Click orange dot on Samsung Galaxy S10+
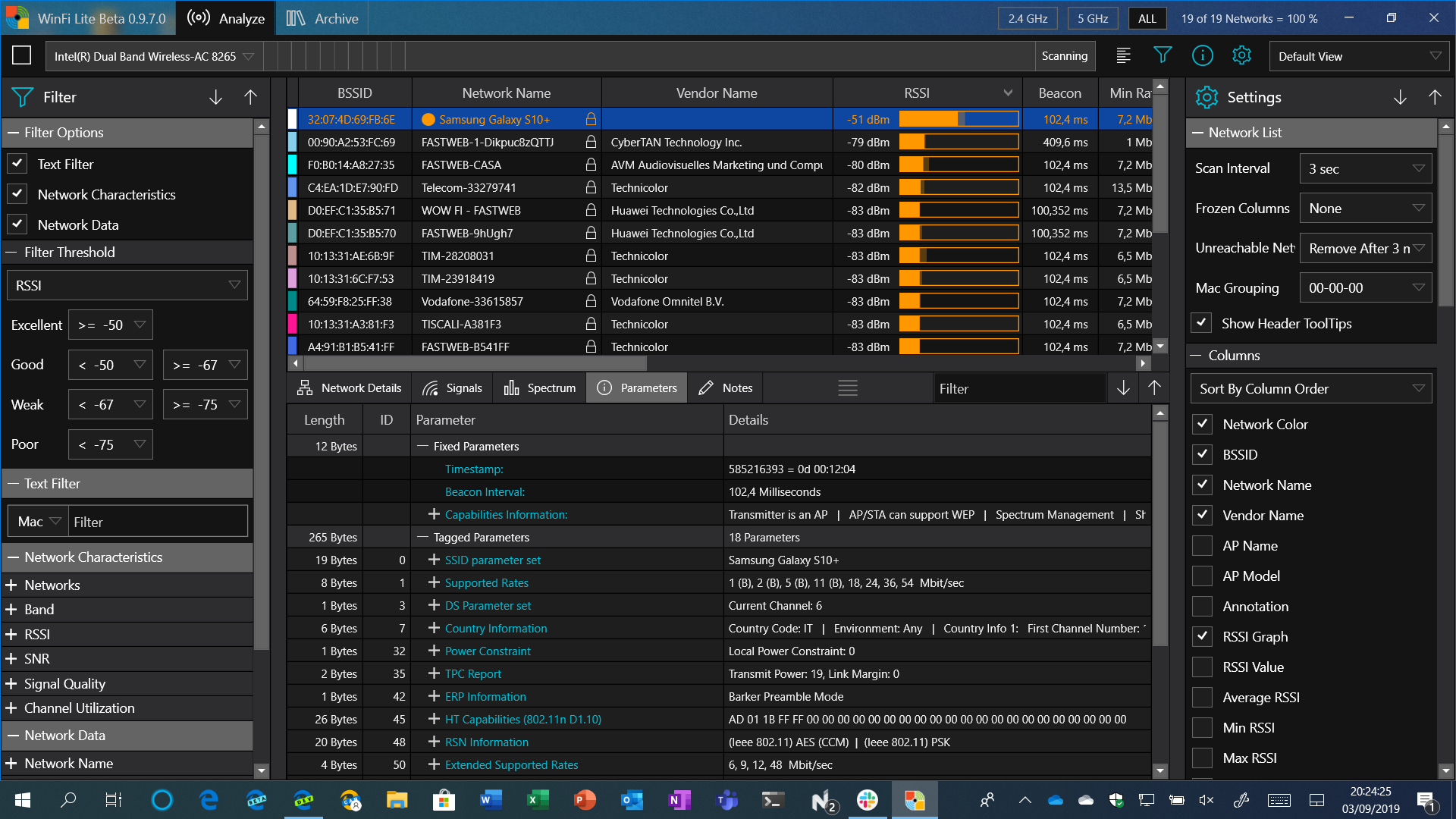This screenshot has width=1456, height=819. pyautogui.click(x=428, y=119)
